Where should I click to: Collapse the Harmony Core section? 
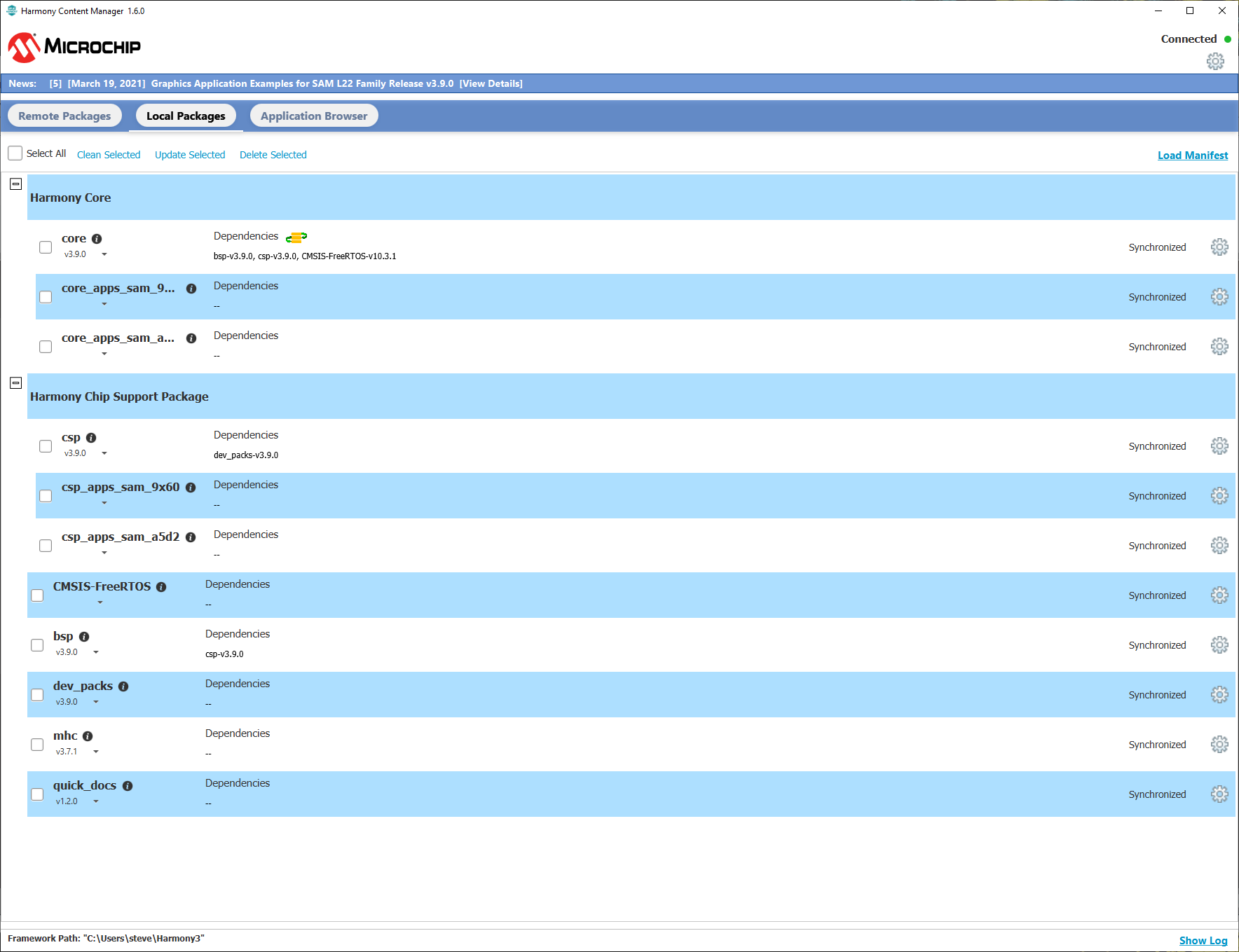point(15,184)
